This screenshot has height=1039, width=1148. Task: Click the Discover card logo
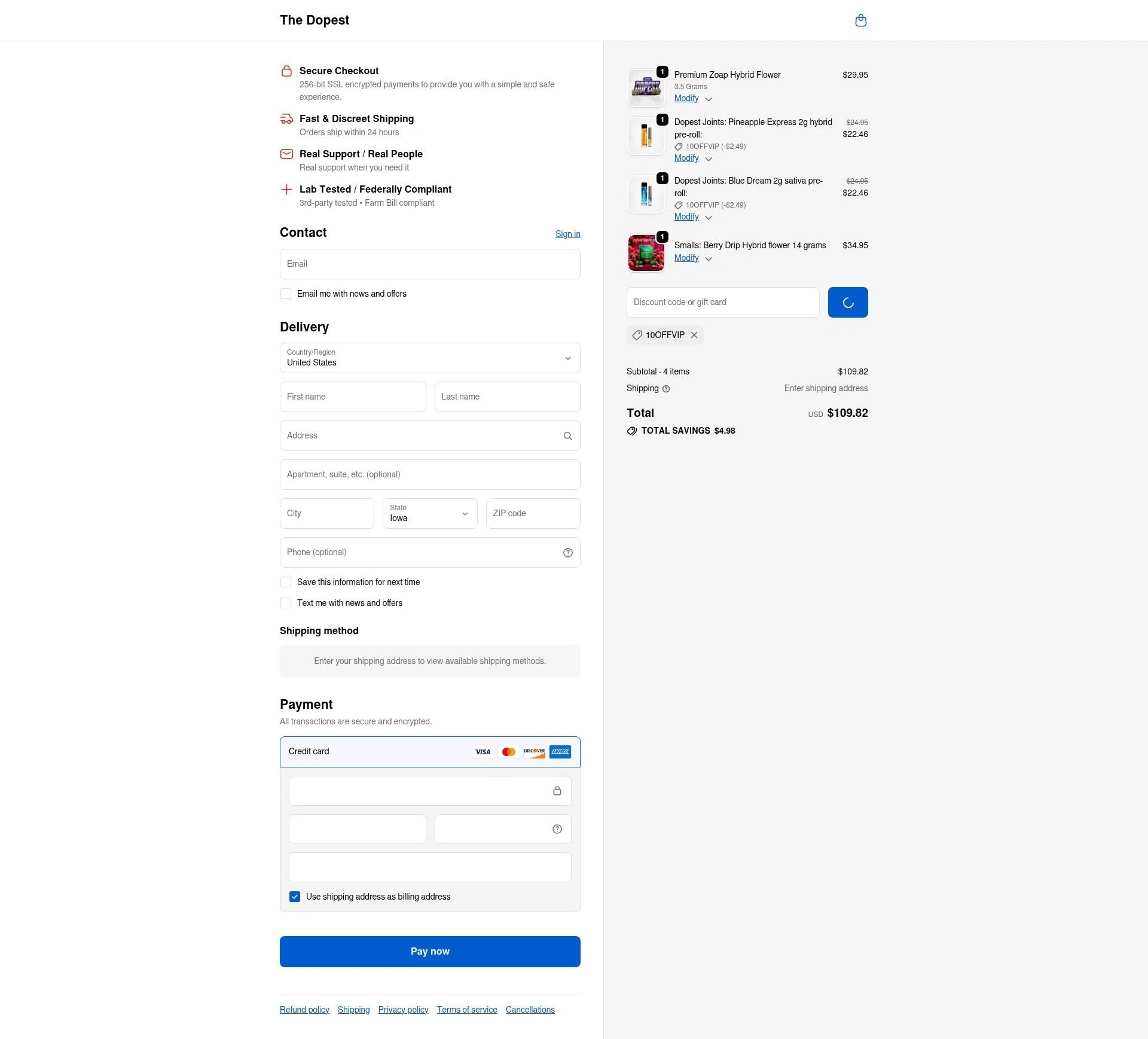[x=535, y=752]
